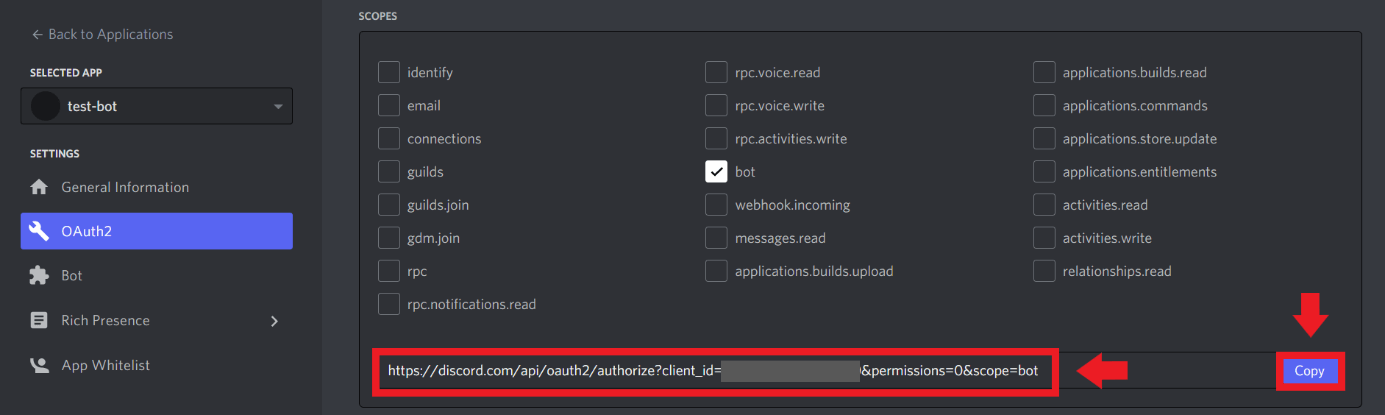
Task: Go back to Applications list
Action: [x=110, y=34]
